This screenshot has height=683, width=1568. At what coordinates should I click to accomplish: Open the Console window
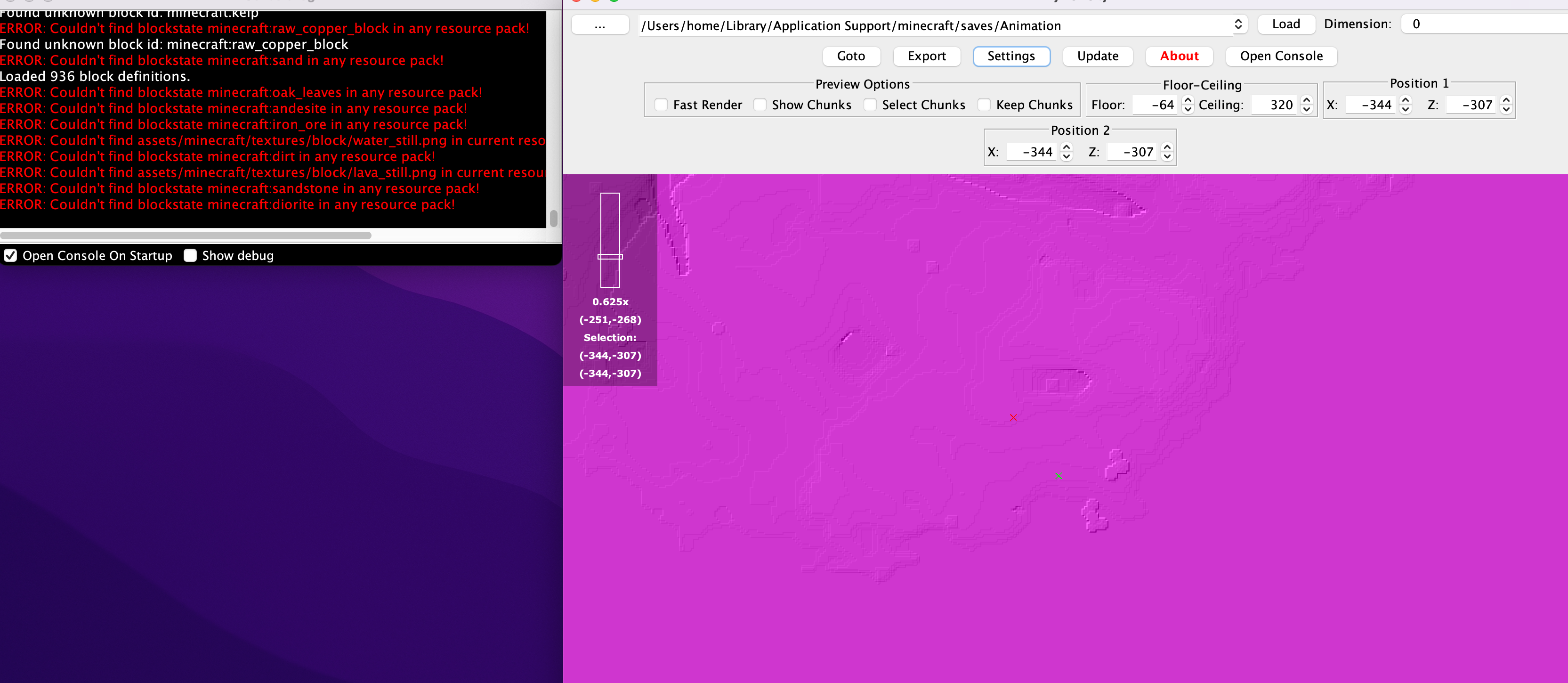[1281, 56]
